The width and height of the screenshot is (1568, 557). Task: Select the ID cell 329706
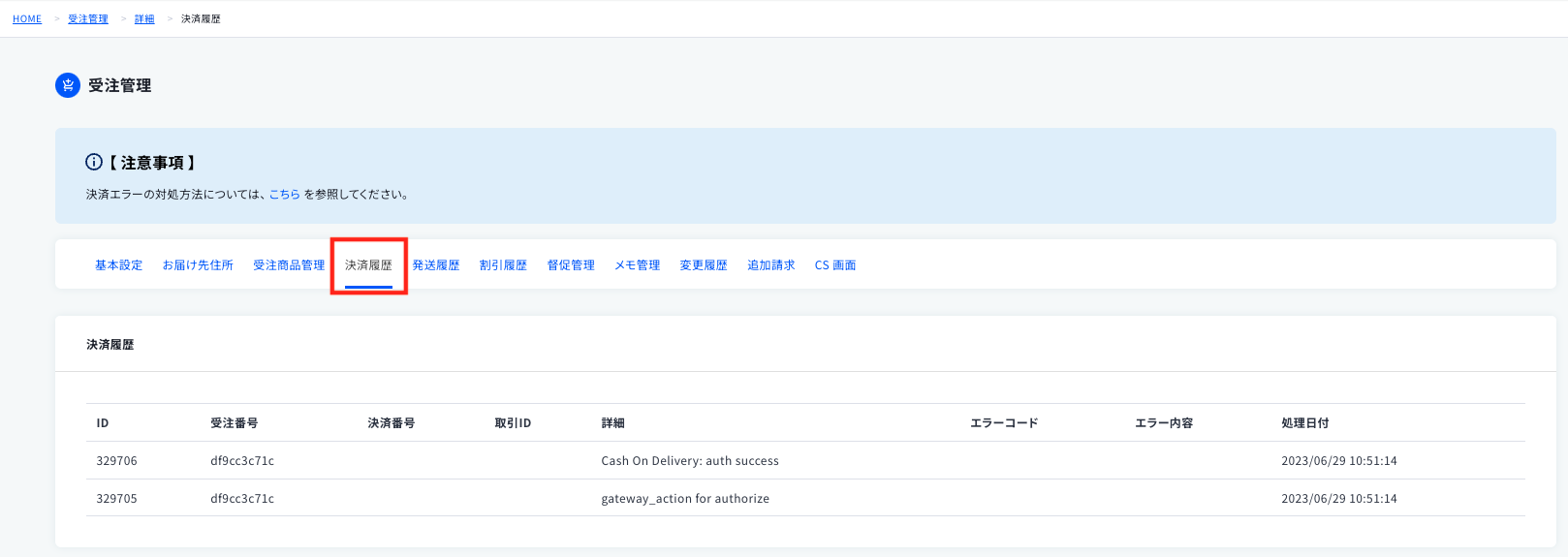pos(117,461)
